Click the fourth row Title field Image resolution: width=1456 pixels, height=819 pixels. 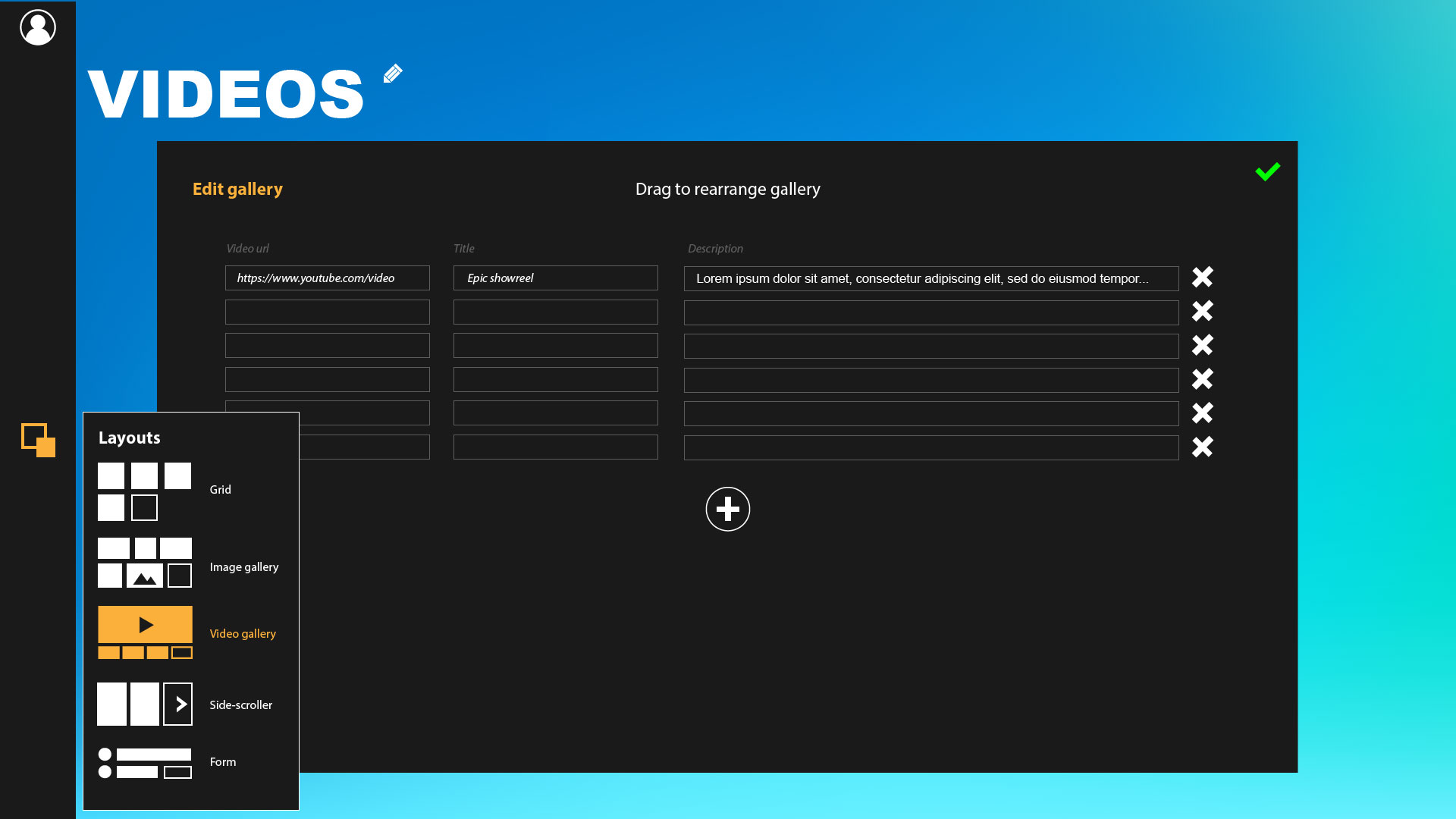coord(556,379)
